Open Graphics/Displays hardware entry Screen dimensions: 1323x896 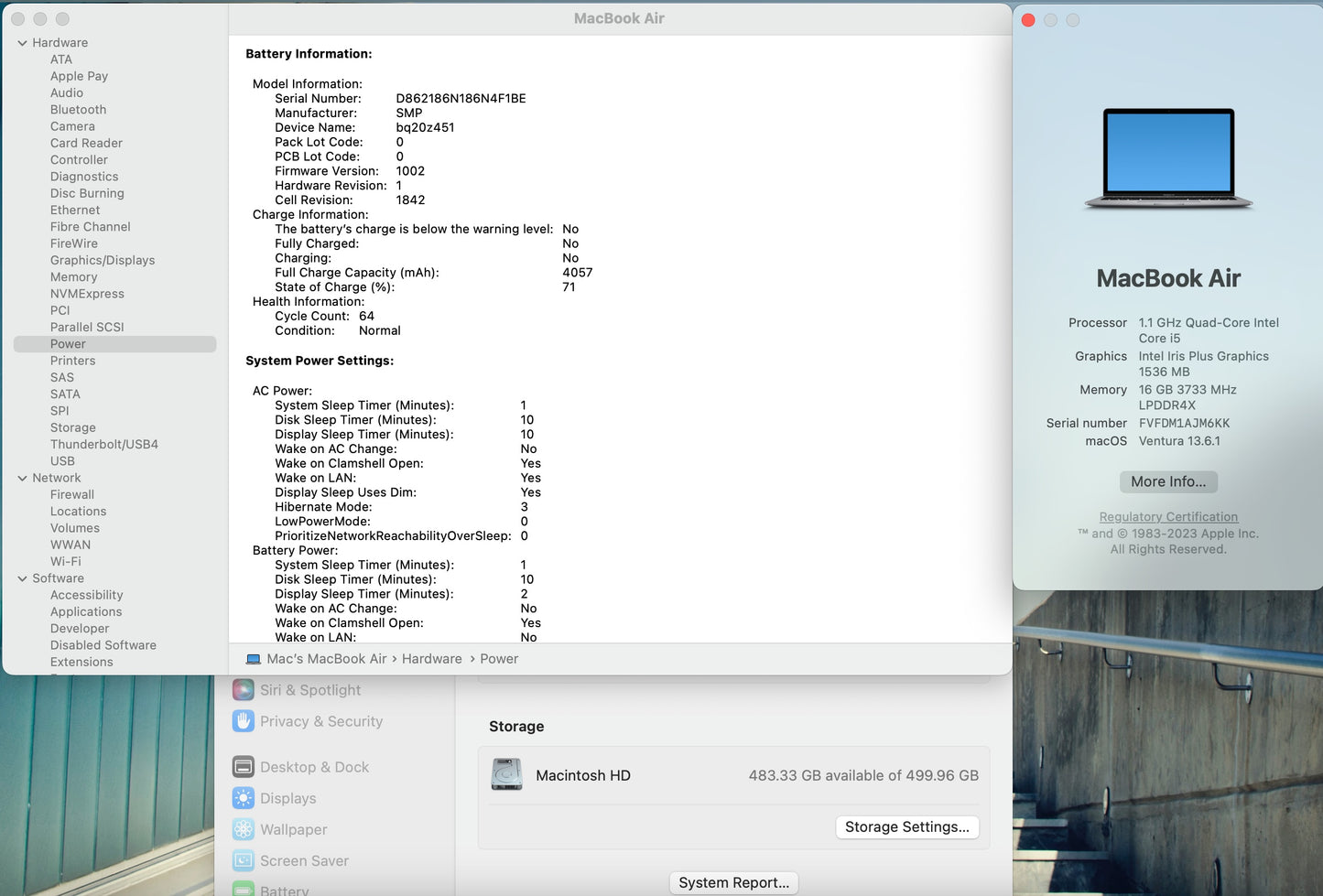tap(102, 261)
